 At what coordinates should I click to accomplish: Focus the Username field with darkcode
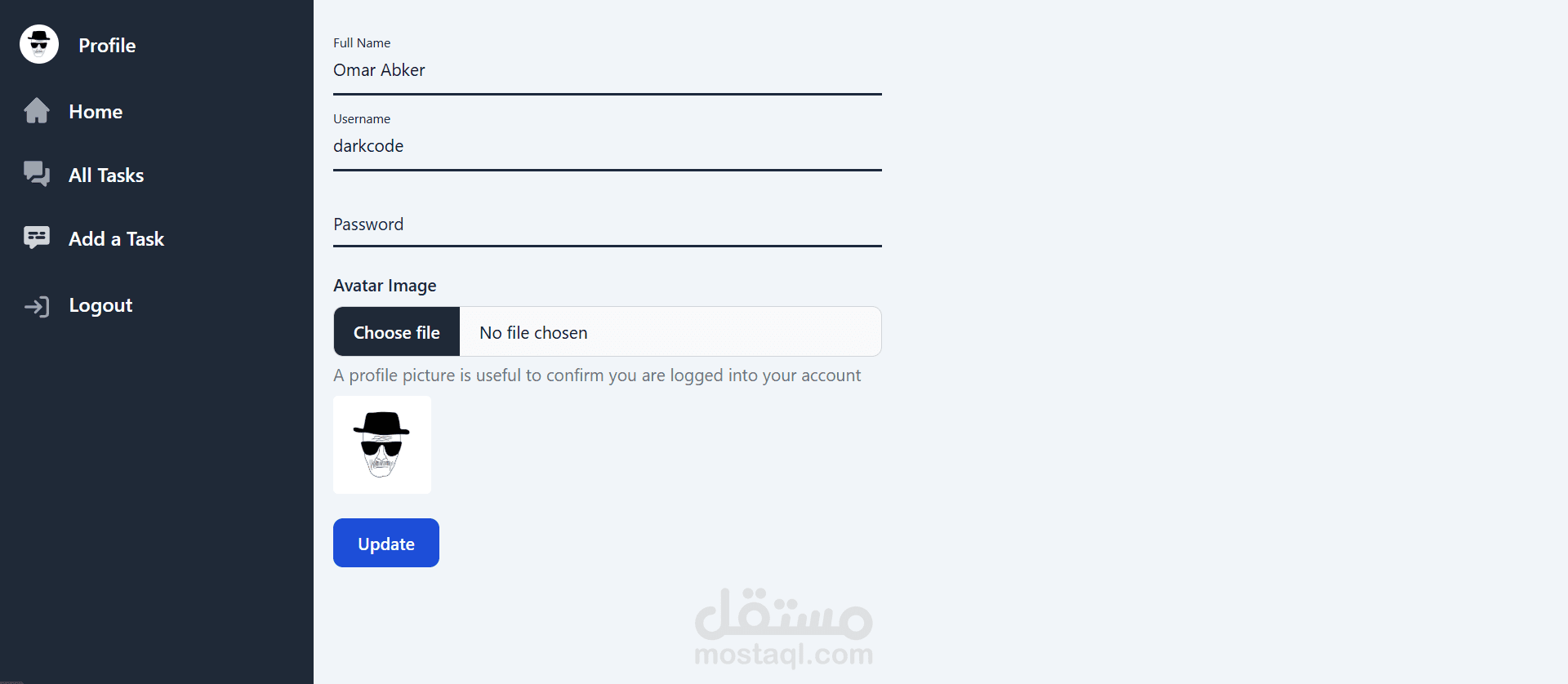[608, 147]
